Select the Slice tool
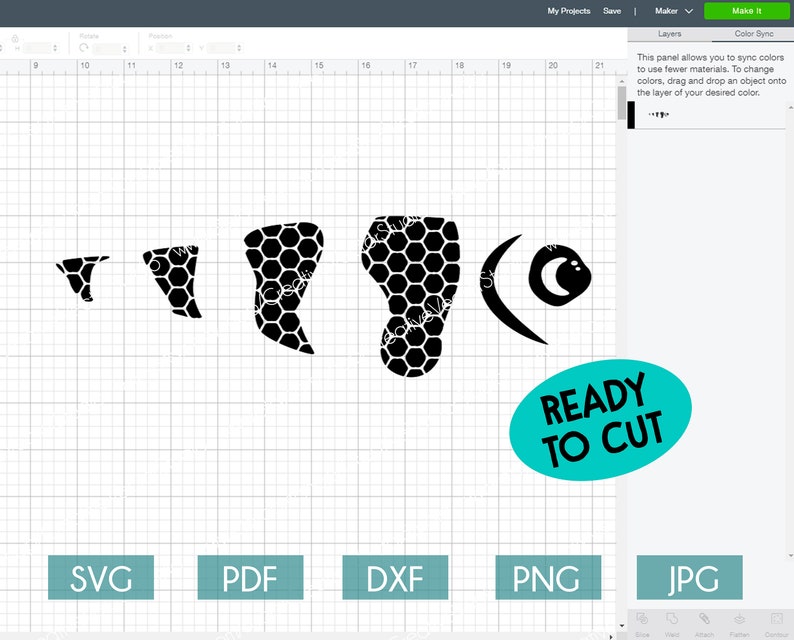Screen dimensions: 794x640 click(x=642, y=623)
